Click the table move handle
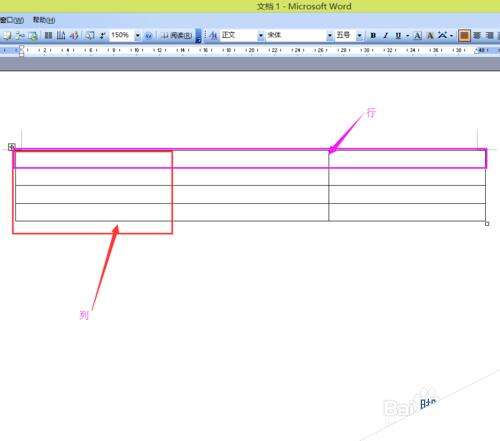This screenshot has width=500, height=441. [x=12, y=147]
